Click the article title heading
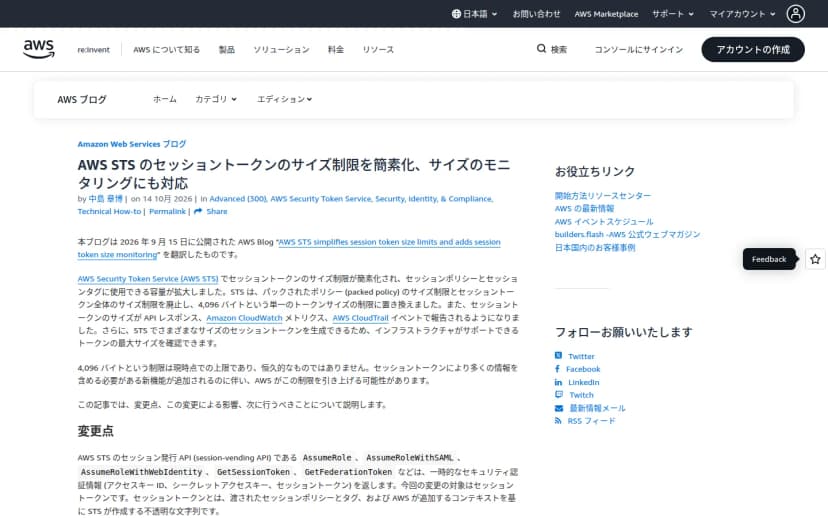Image resolution: width=828 pixels, height=518 pixels. [x=294, y=174]
